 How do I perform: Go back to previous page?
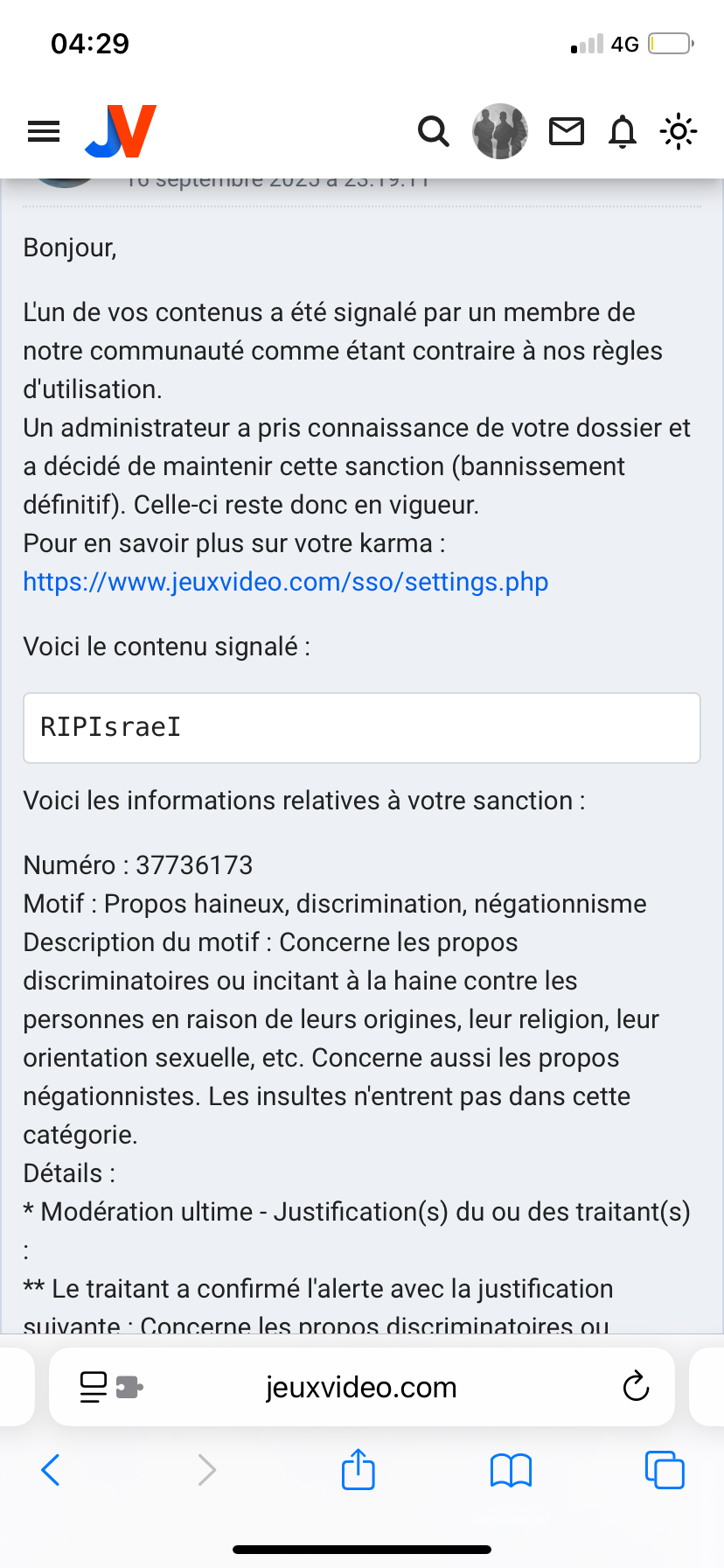tap(51, 1470)
